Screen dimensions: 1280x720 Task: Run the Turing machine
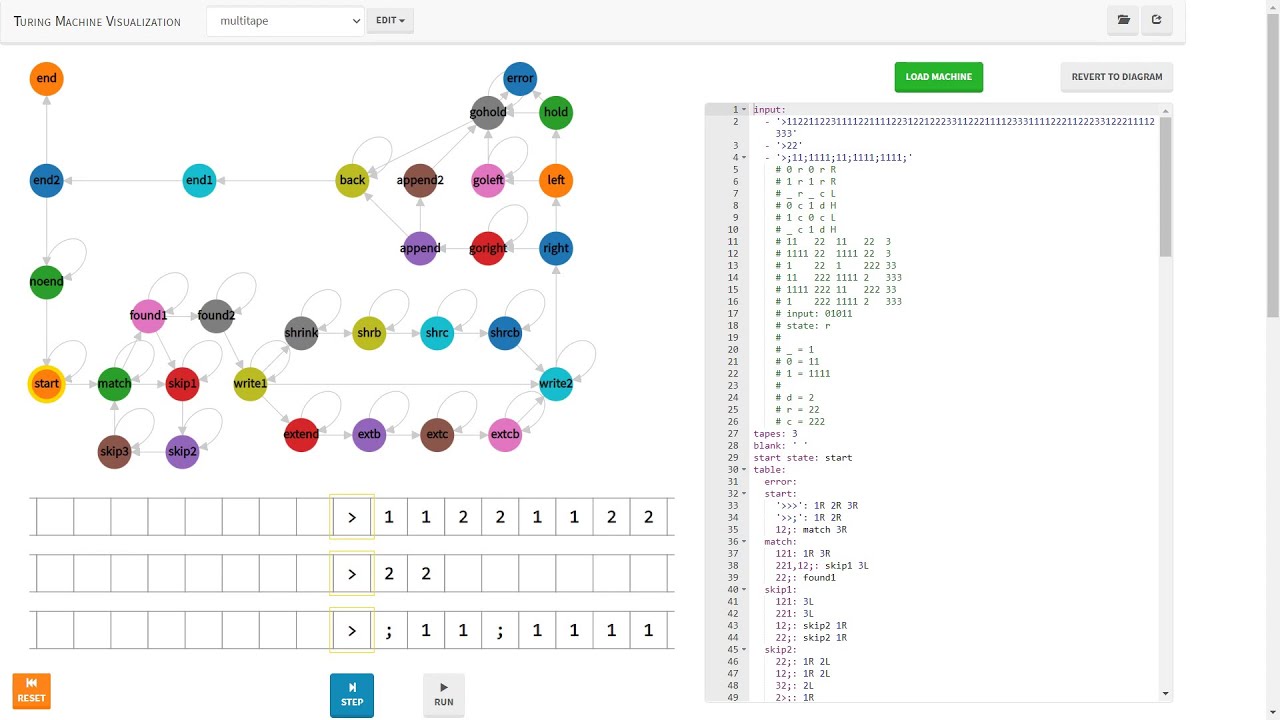[444, 695]
